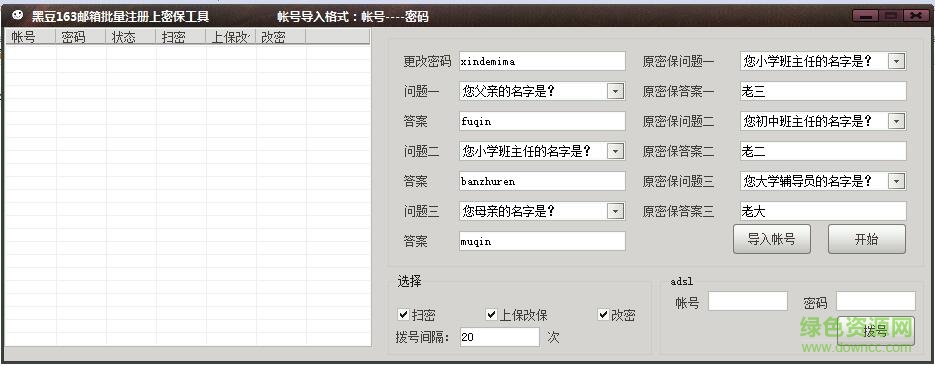The width and height of the screenshot is (935, 366).
Task: Click the 原密保答案三 field (老大)
Action: coord(823,211)
